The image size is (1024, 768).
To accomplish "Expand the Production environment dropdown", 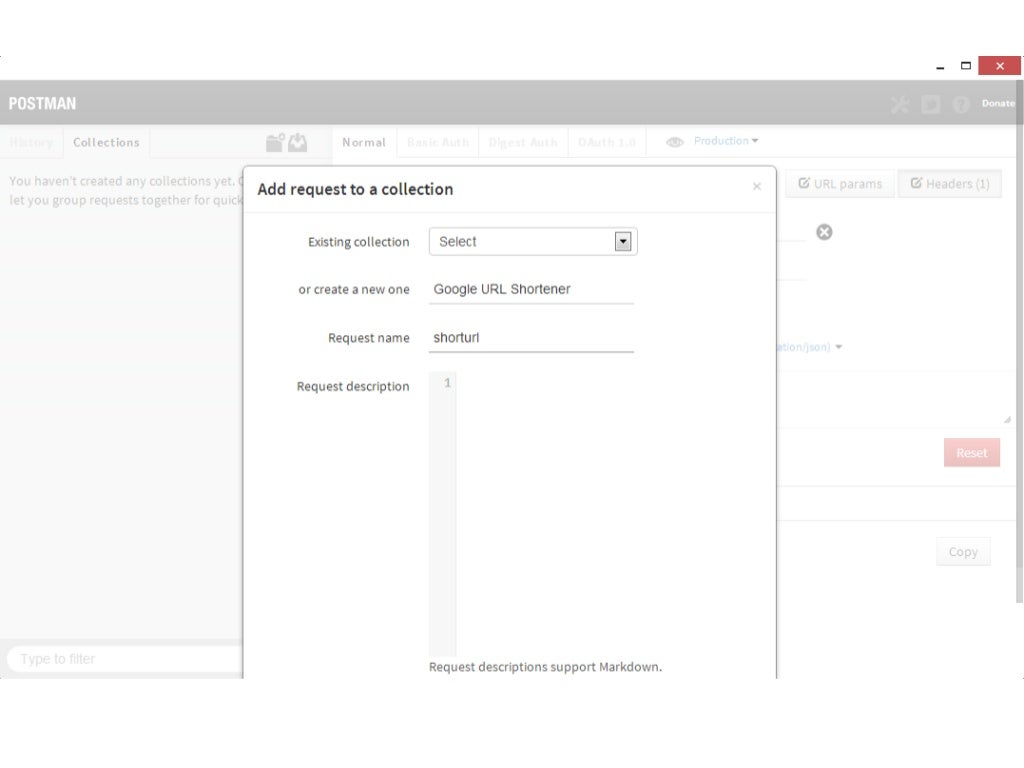I will point(726,141).
